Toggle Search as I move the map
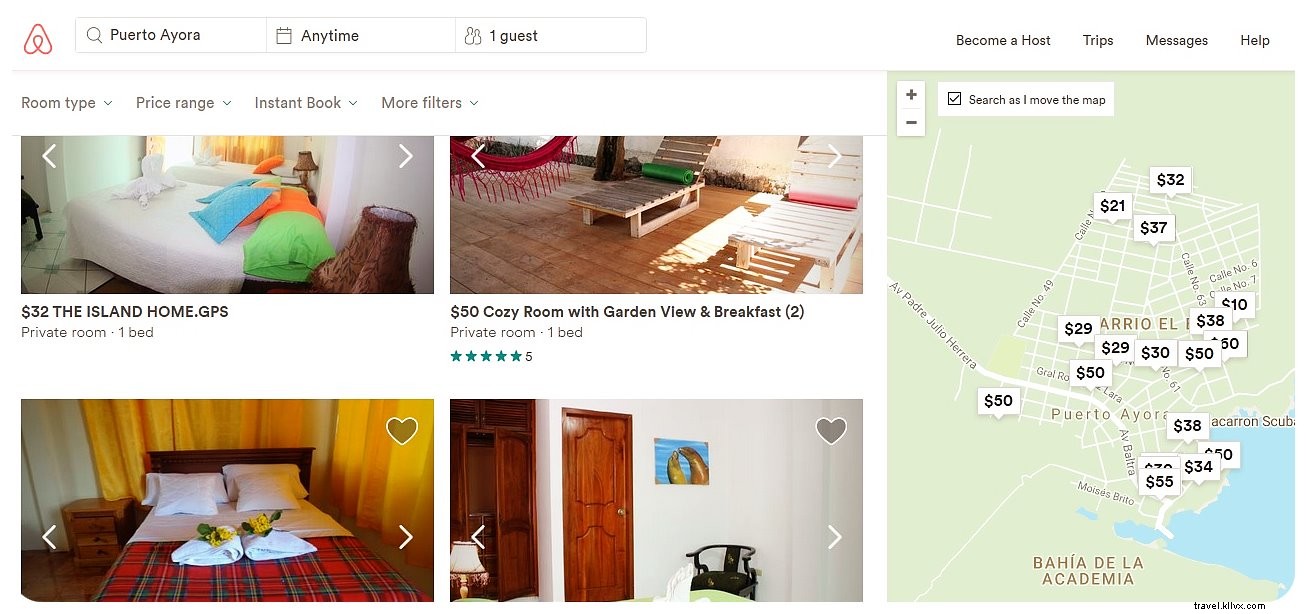The height and width of the screenshot is (614, 1307). 955,99
